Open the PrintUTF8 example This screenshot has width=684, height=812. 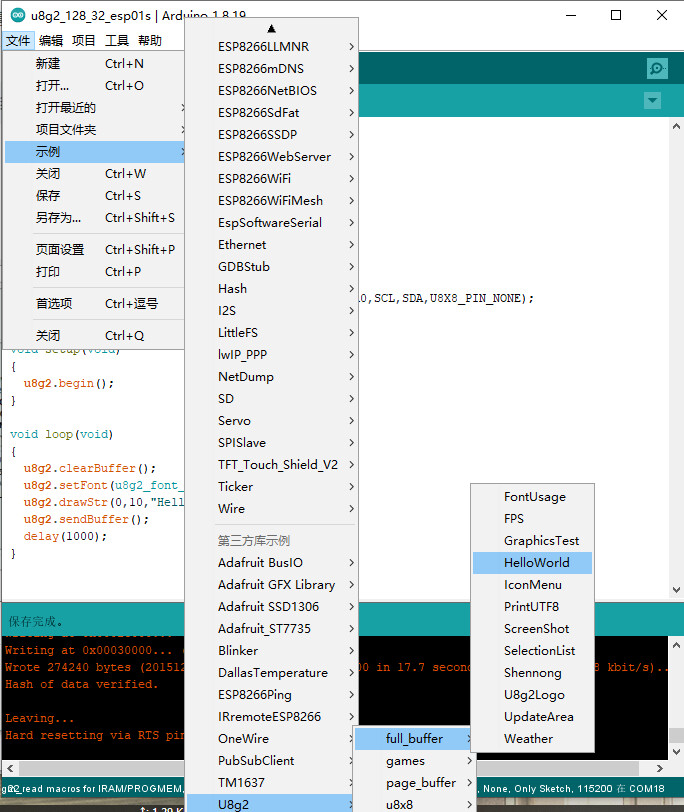(532, 606)
